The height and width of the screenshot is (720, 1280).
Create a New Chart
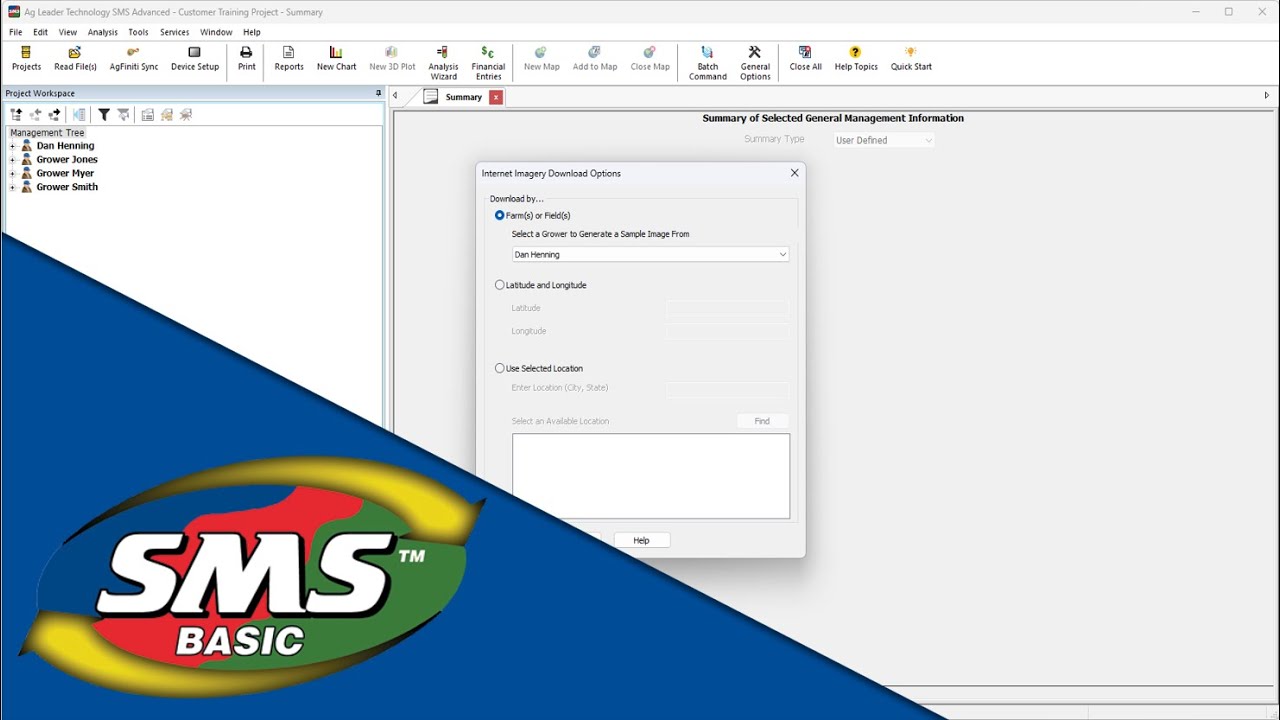(336, 59)
